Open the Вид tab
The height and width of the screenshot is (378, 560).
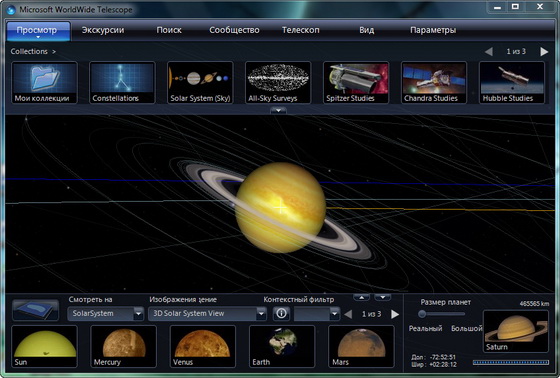click(x=366, y=30)
